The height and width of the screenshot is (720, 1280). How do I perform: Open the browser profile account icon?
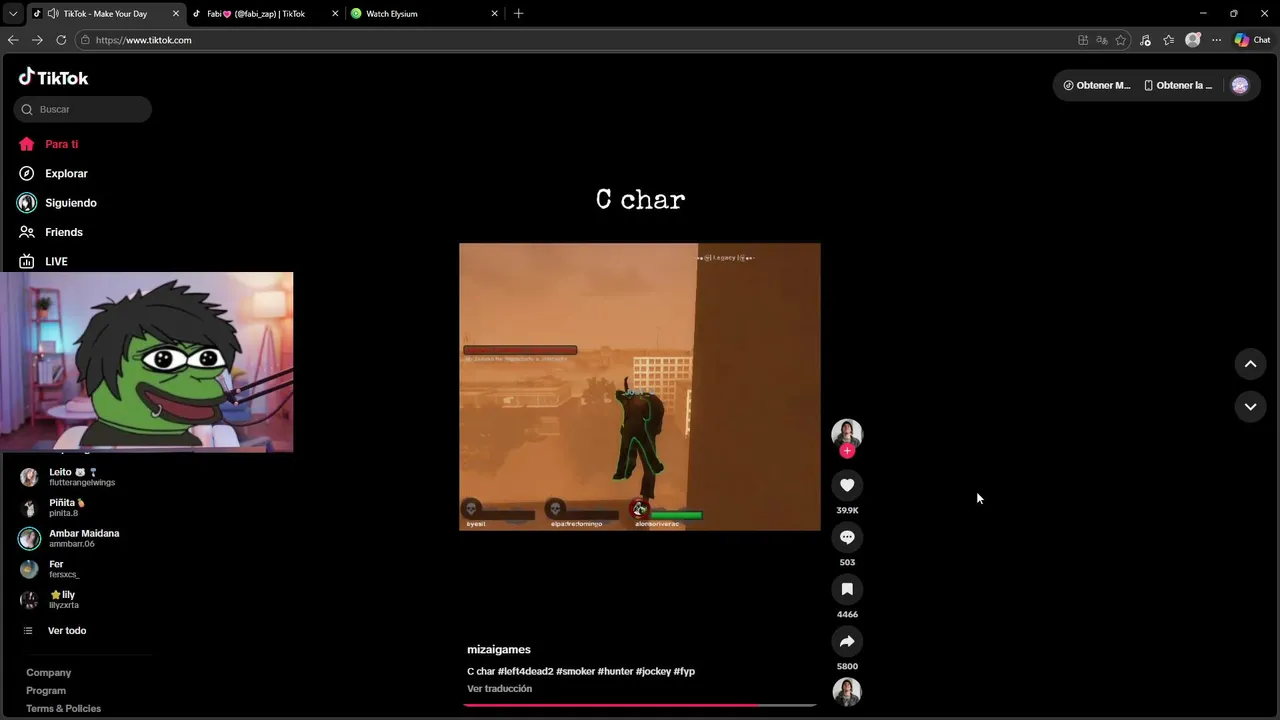point(1192,40)
